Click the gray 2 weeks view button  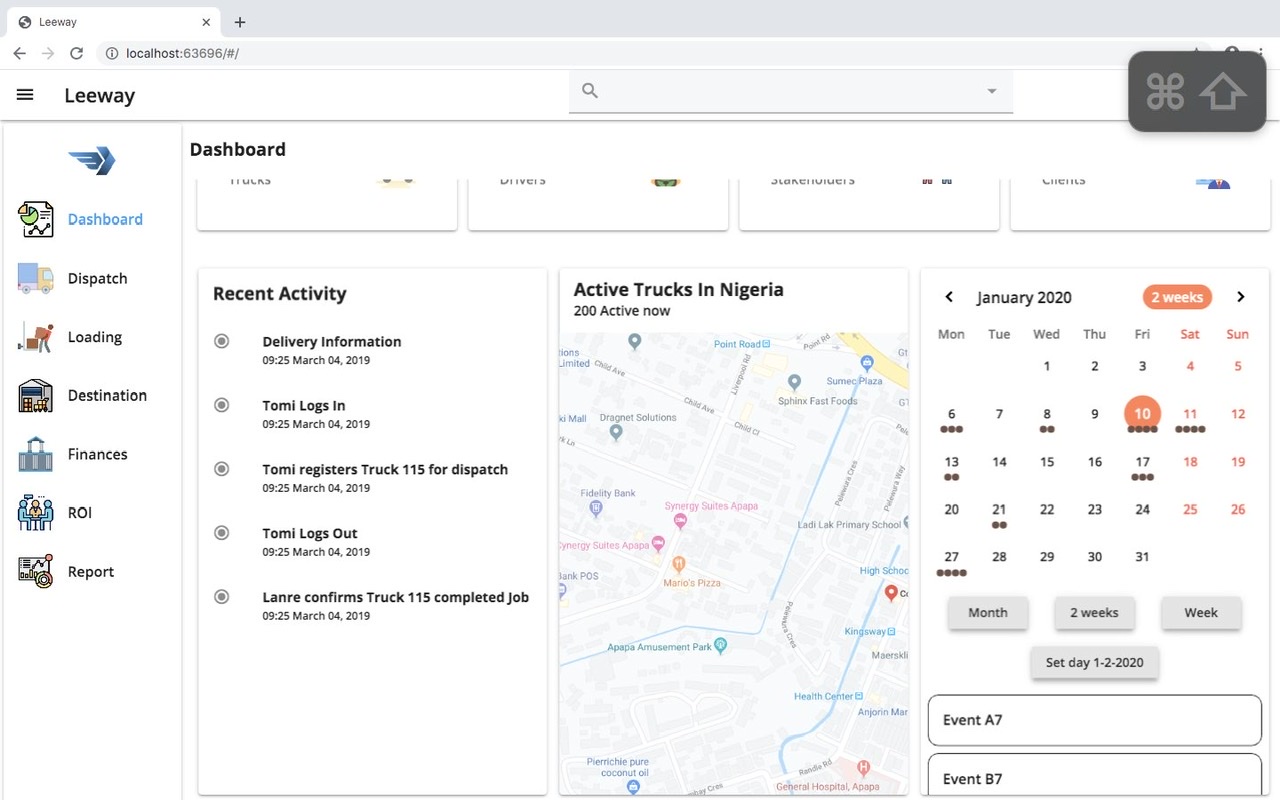coord(1094,612)
